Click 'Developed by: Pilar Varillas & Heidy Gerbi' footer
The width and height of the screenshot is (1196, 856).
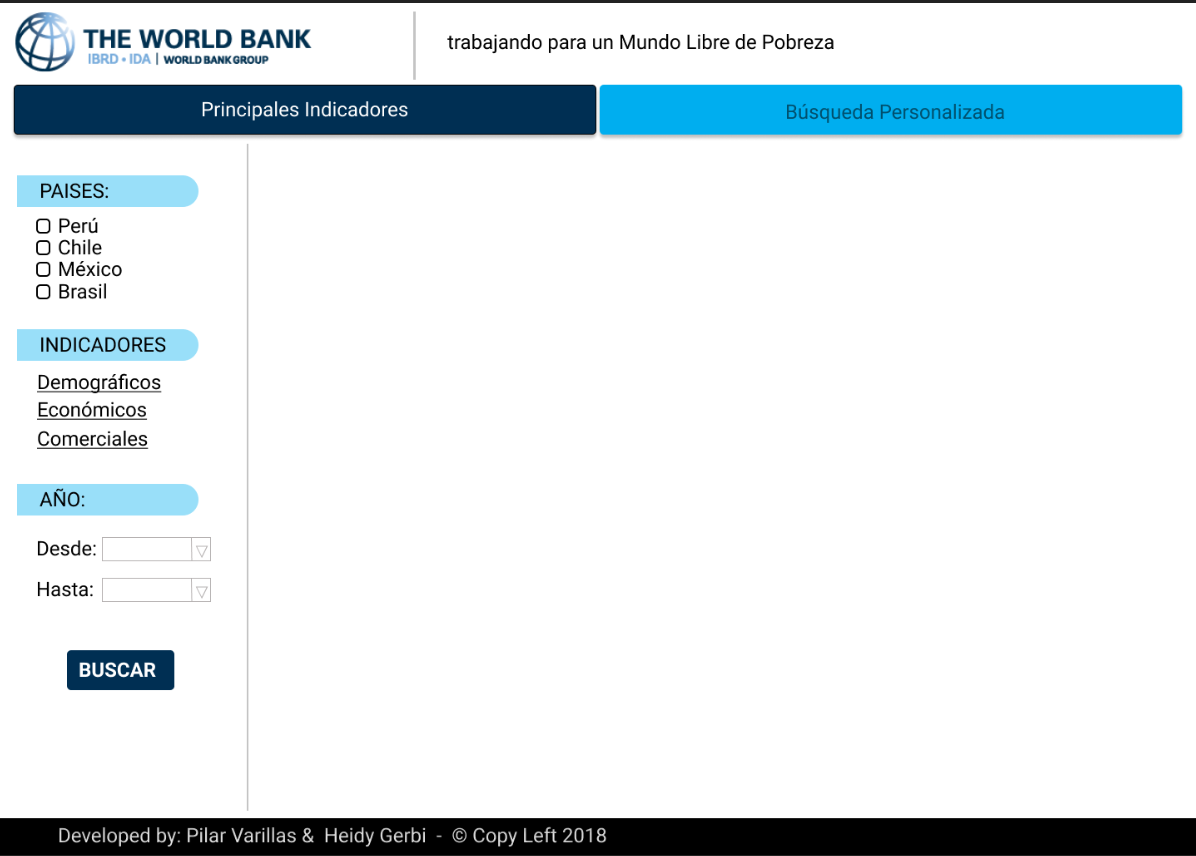point(242,836)
